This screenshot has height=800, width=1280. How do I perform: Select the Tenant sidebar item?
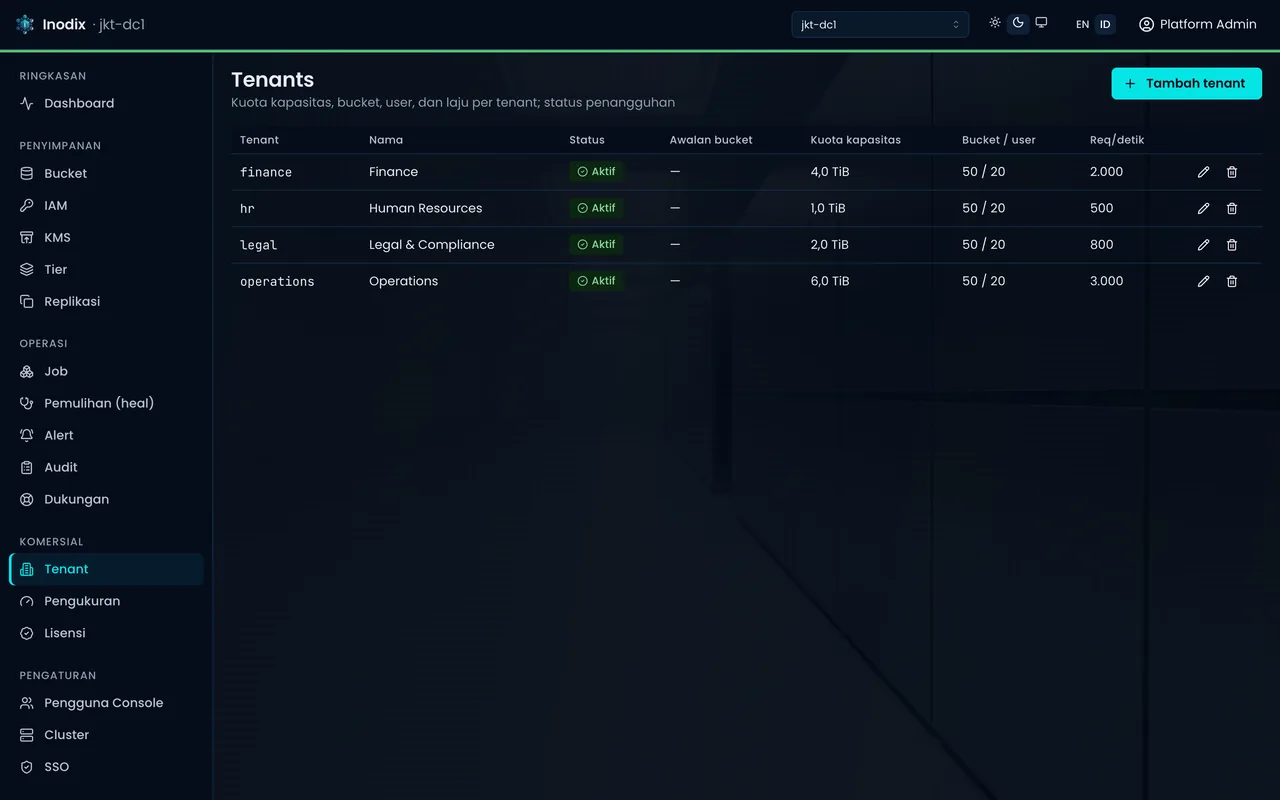[x=106, y=569]
